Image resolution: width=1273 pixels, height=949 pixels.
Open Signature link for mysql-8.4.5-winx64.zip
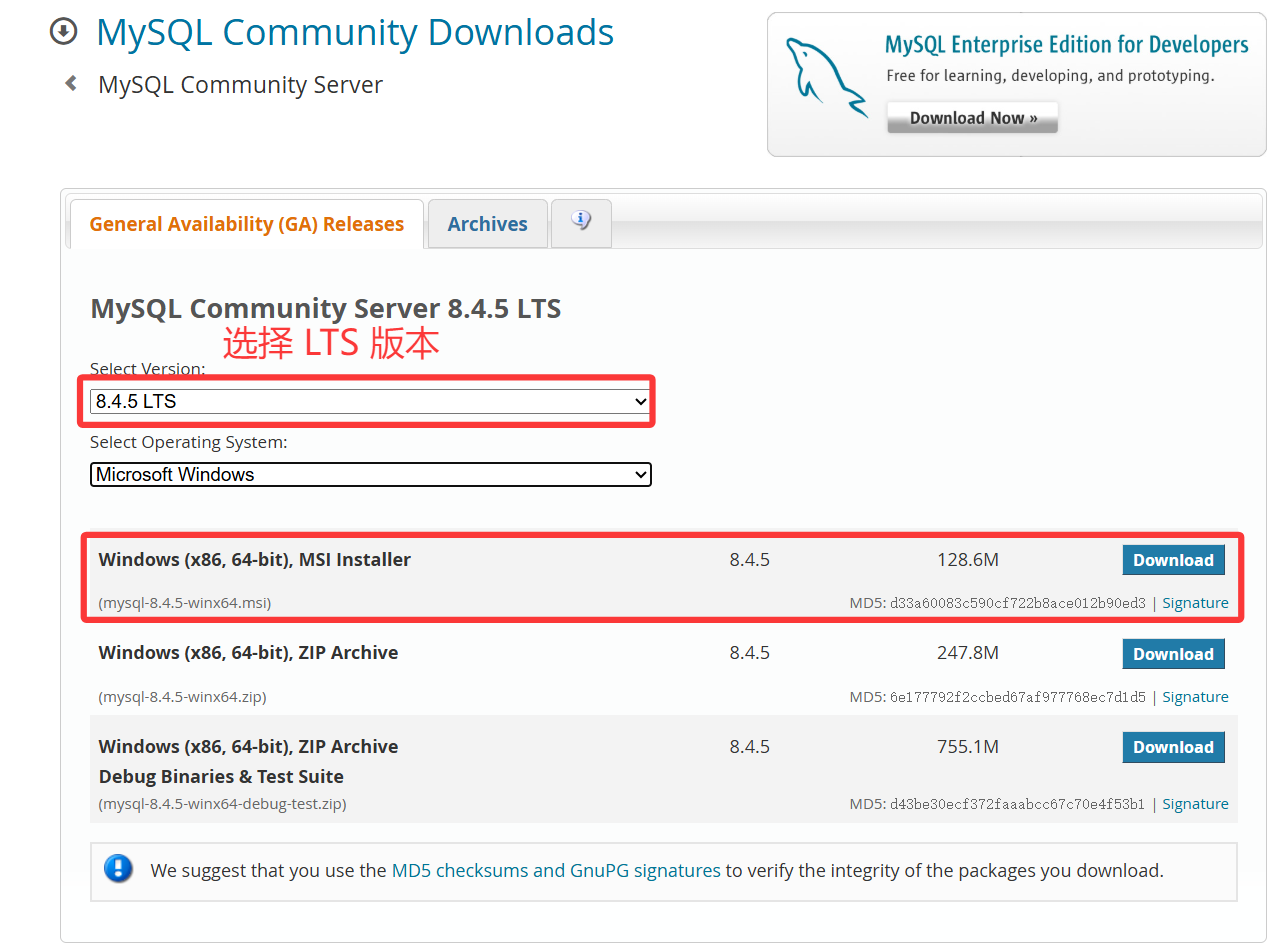1195,697
